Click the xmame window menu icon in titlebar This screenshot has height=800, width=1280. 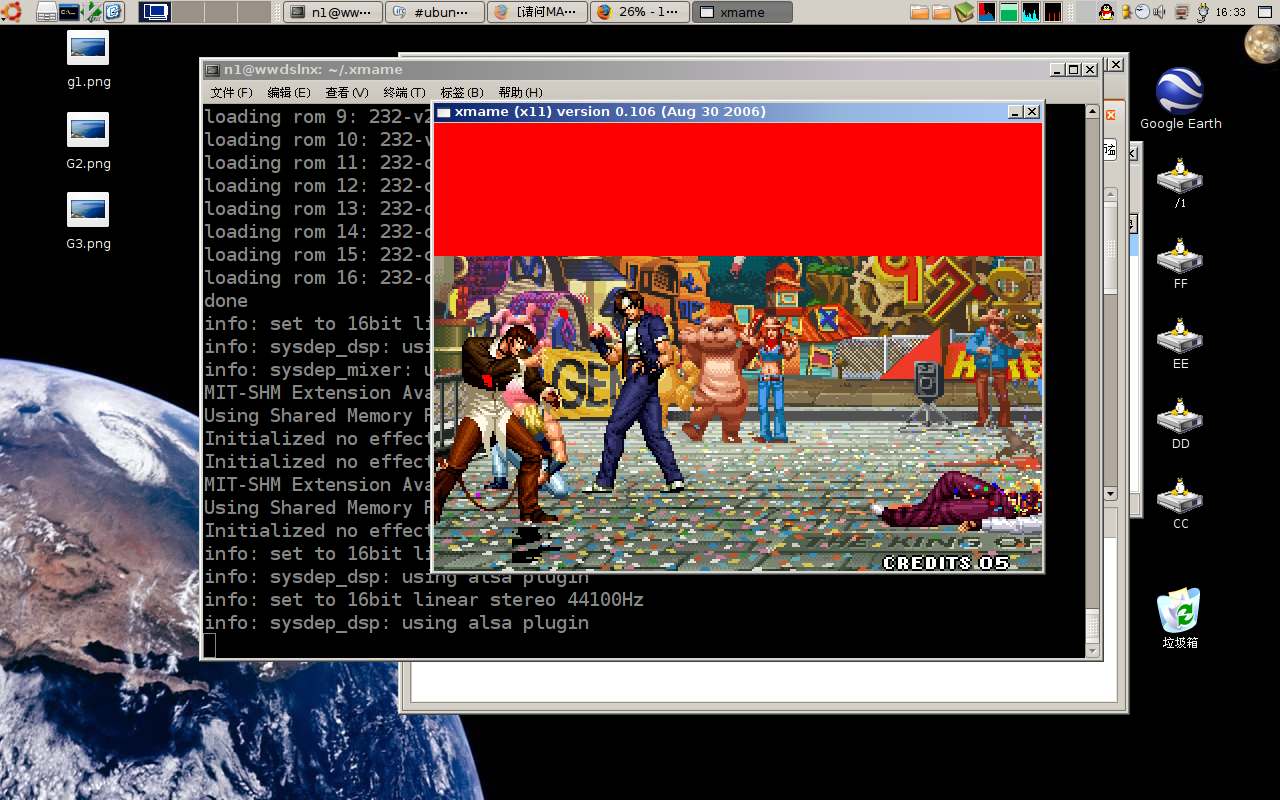coord(444,112)
